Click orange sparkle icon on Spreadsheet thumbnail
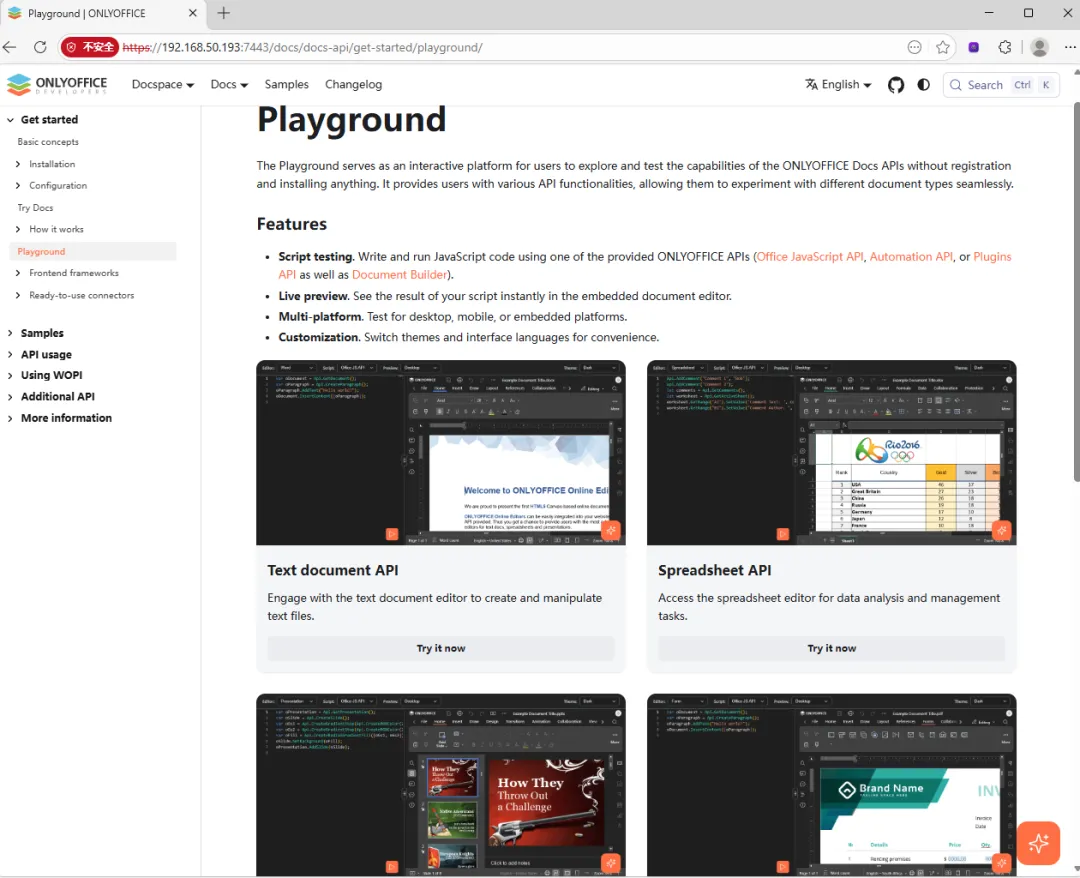 [x=1001, y=530]
